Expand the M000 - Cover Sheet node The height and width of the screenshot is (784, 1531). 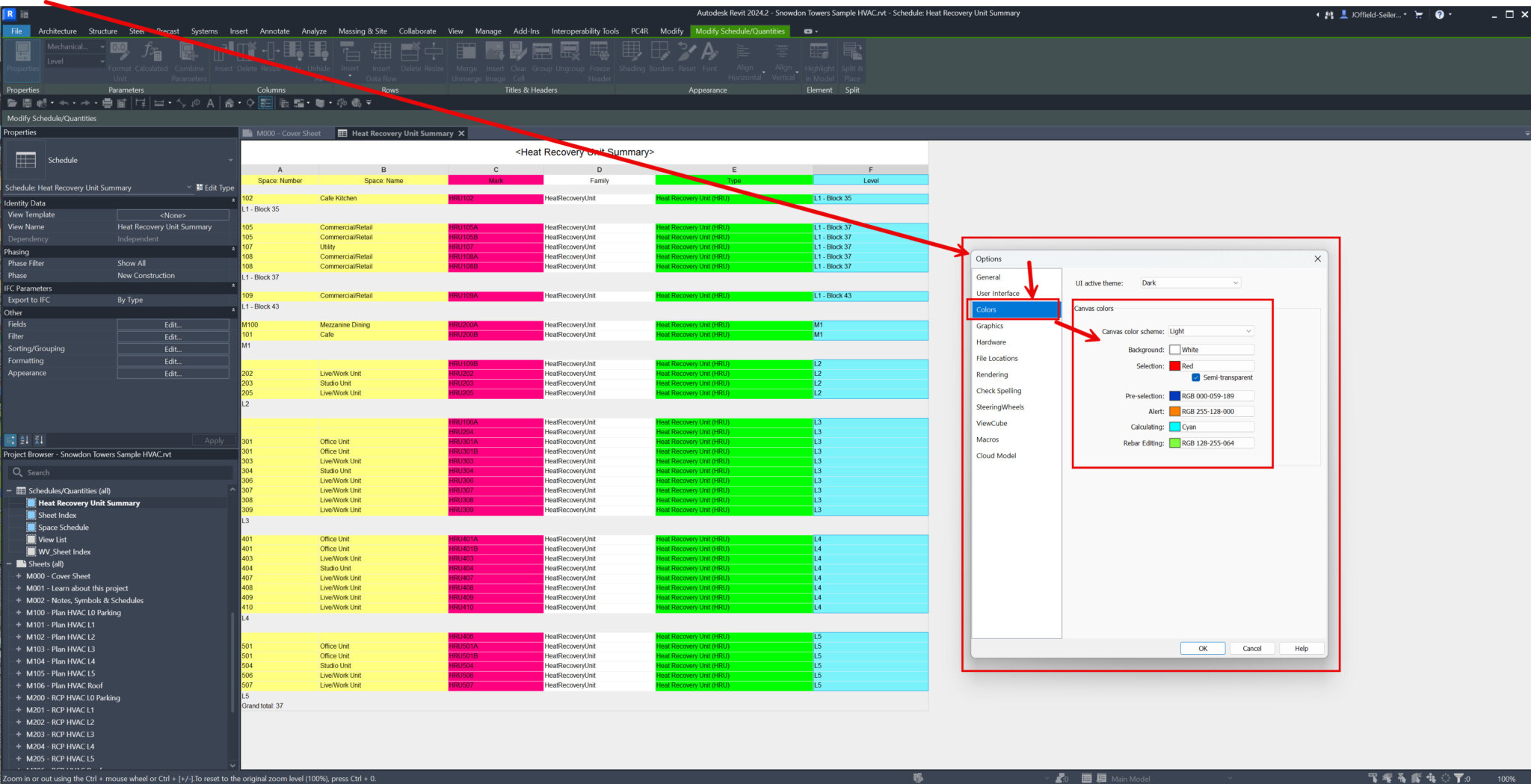click(x=19, y=576)
